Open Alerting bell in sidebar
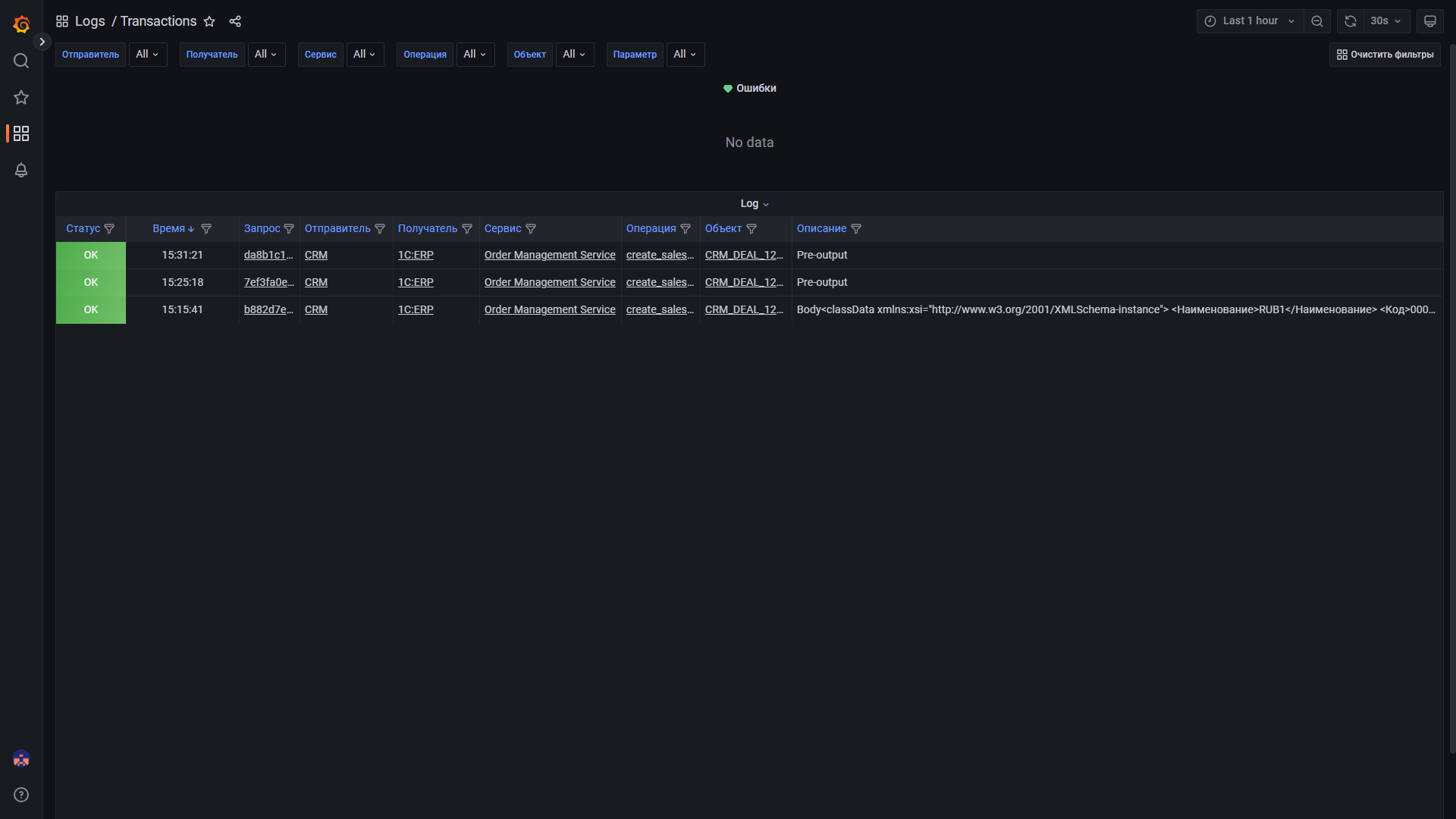Image resolution: width=1456 pixels, height=819 pixels. (21, 170)
